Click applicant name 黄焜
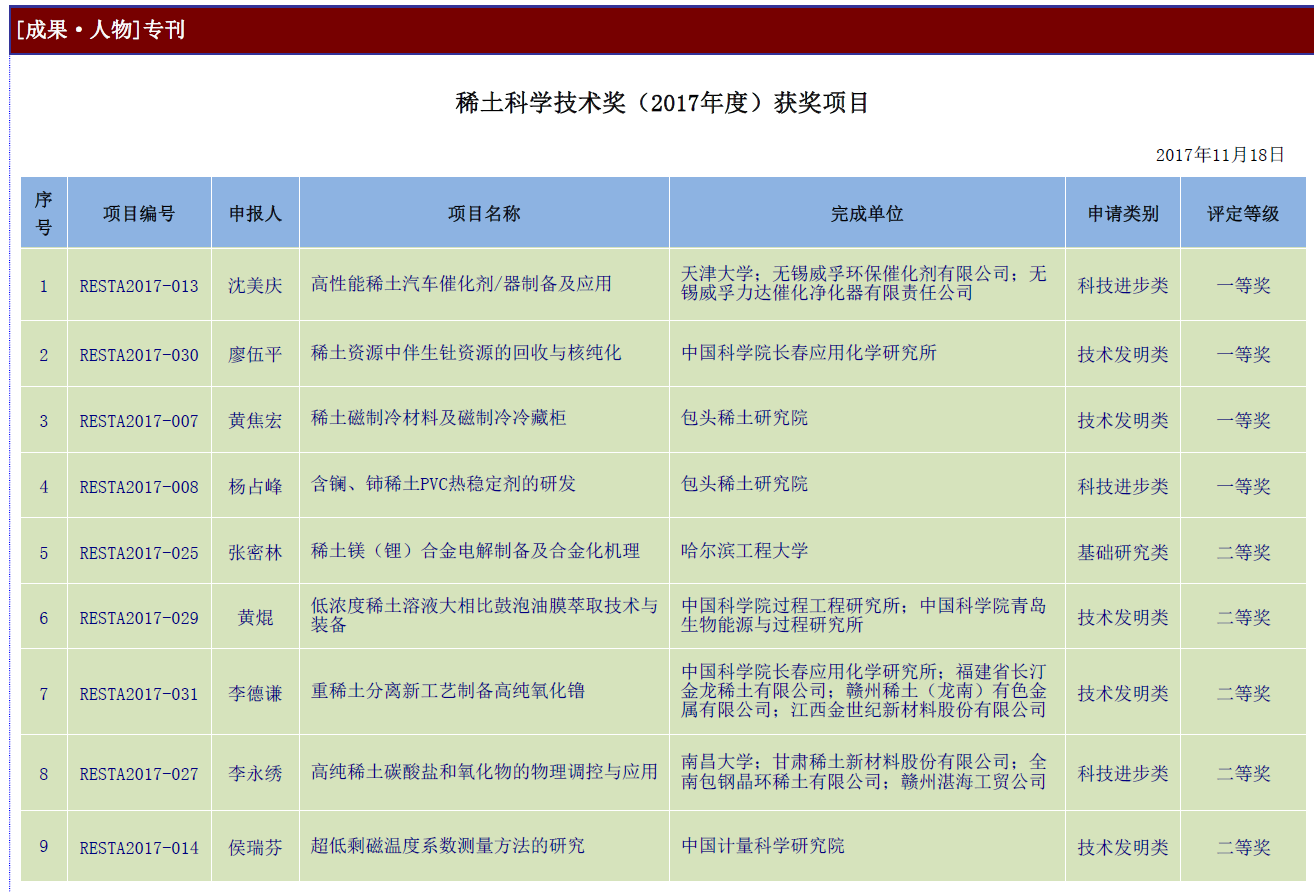Image resolution: width=1314 pixels, height=892 pixels. click(x=255, y=618)
